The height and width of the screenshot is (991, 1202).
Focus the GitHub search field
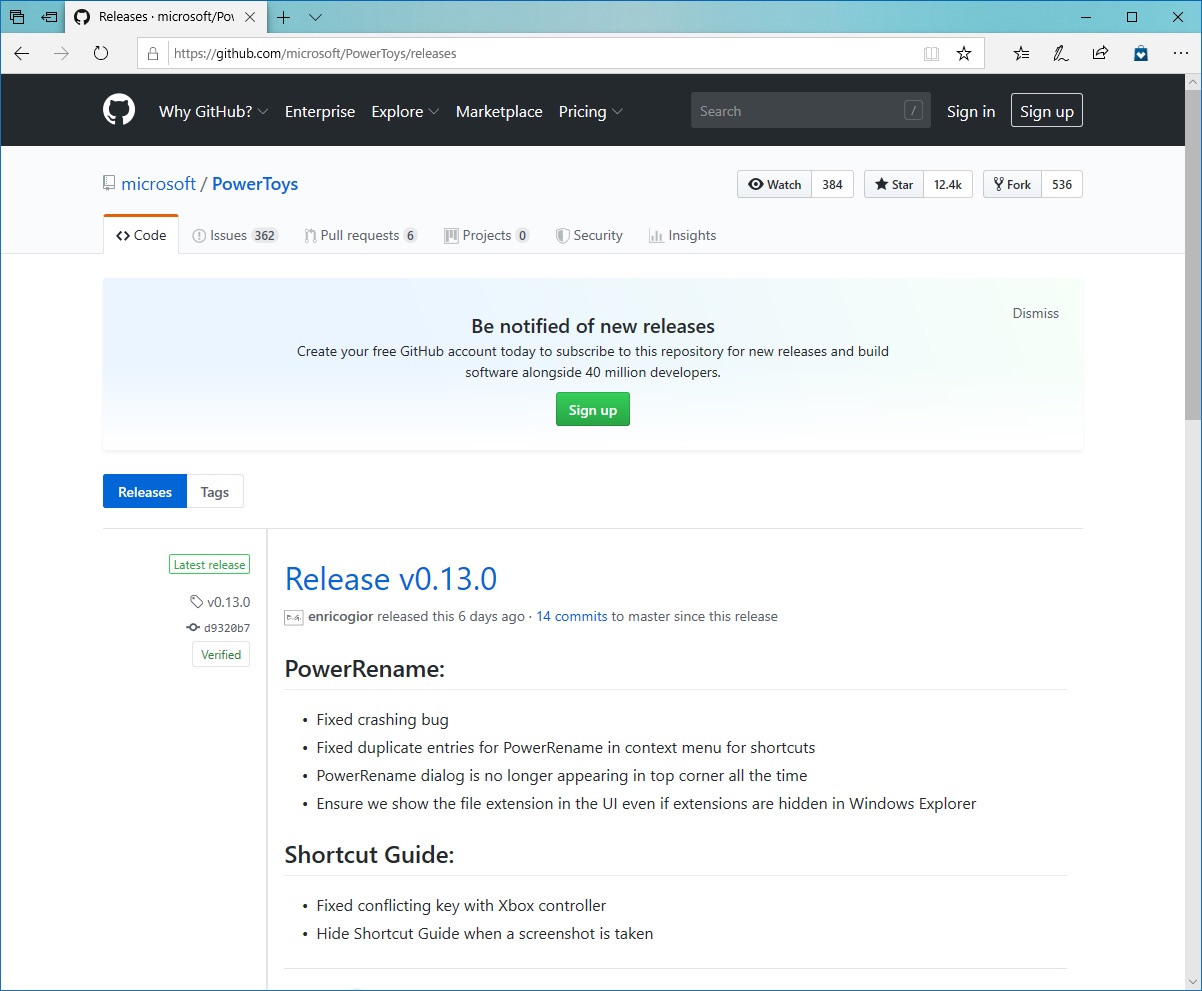click(811, 111)
